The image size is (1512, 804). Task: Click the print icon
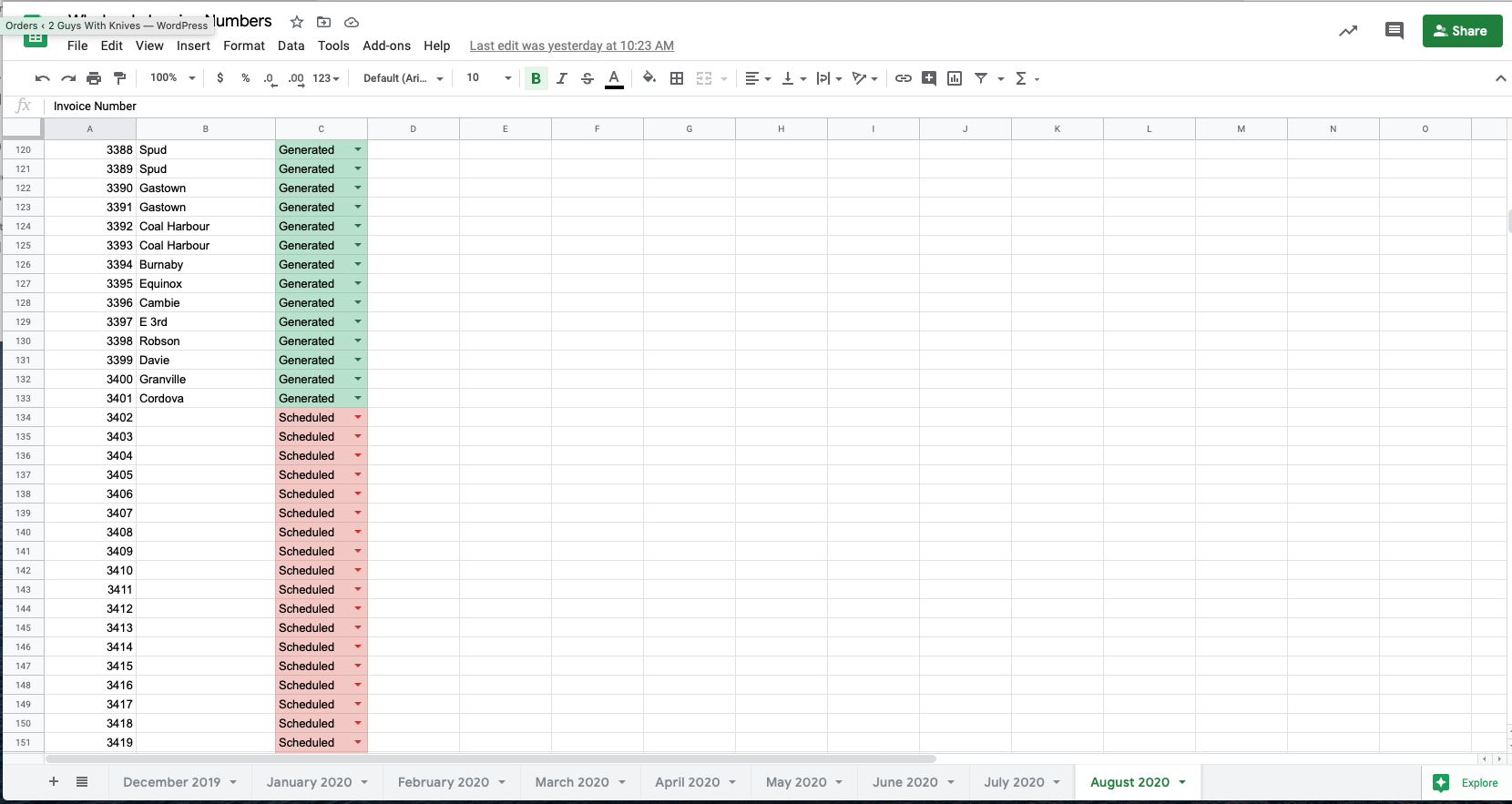(94, 78)
